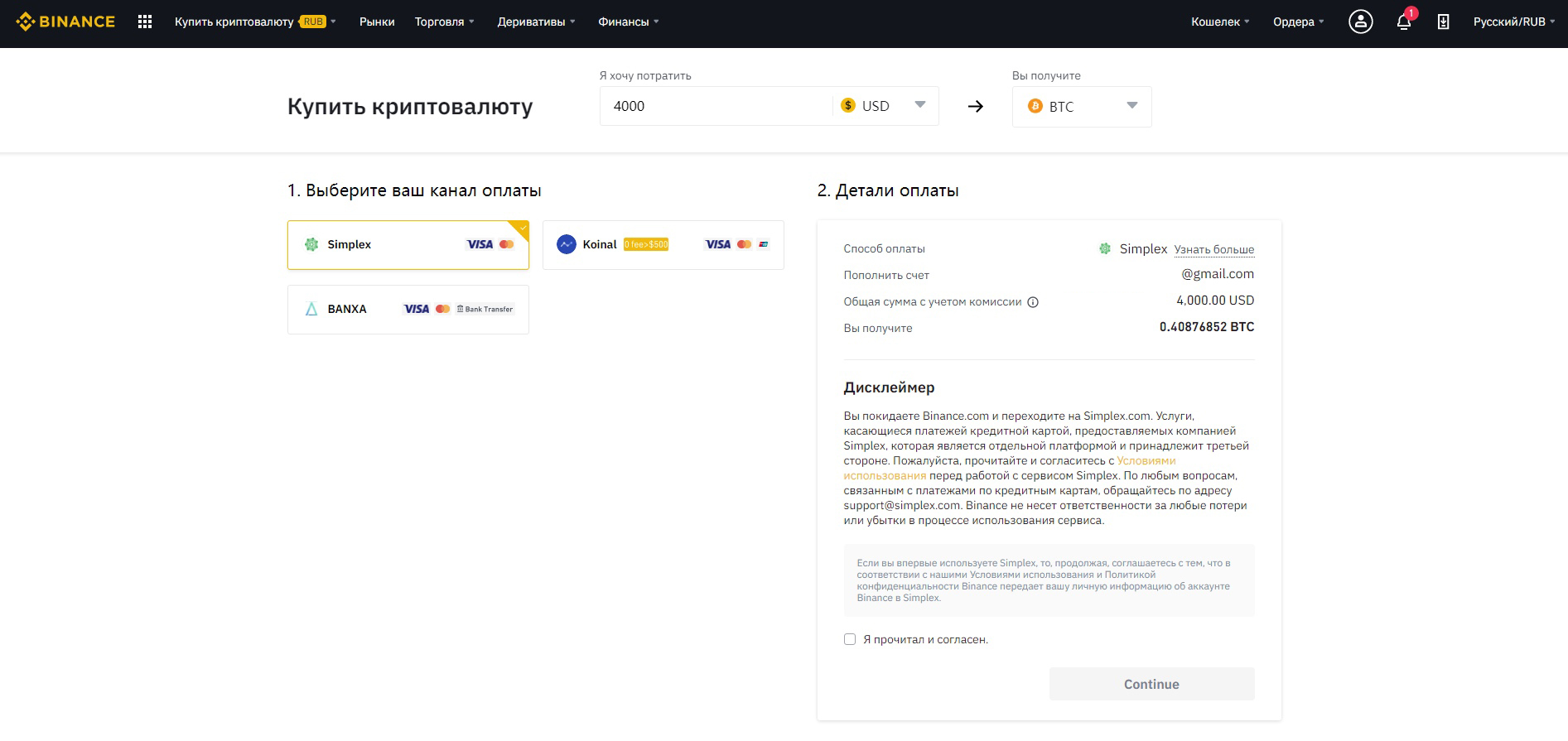1568x741 pixels.
Task: Expand the 'Кошелек' menu
Action: pyautogui.click(x=1220, y=22)
